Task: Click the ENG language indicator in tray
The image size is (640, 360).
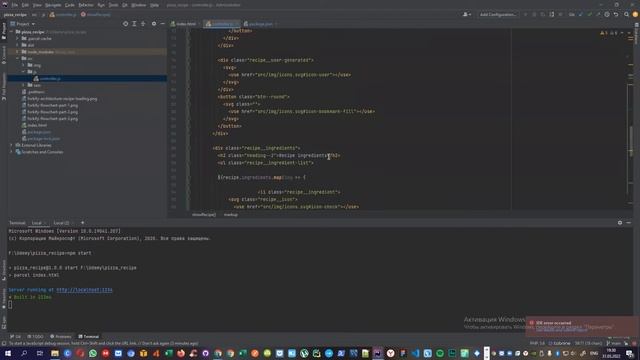Action: 594,353
